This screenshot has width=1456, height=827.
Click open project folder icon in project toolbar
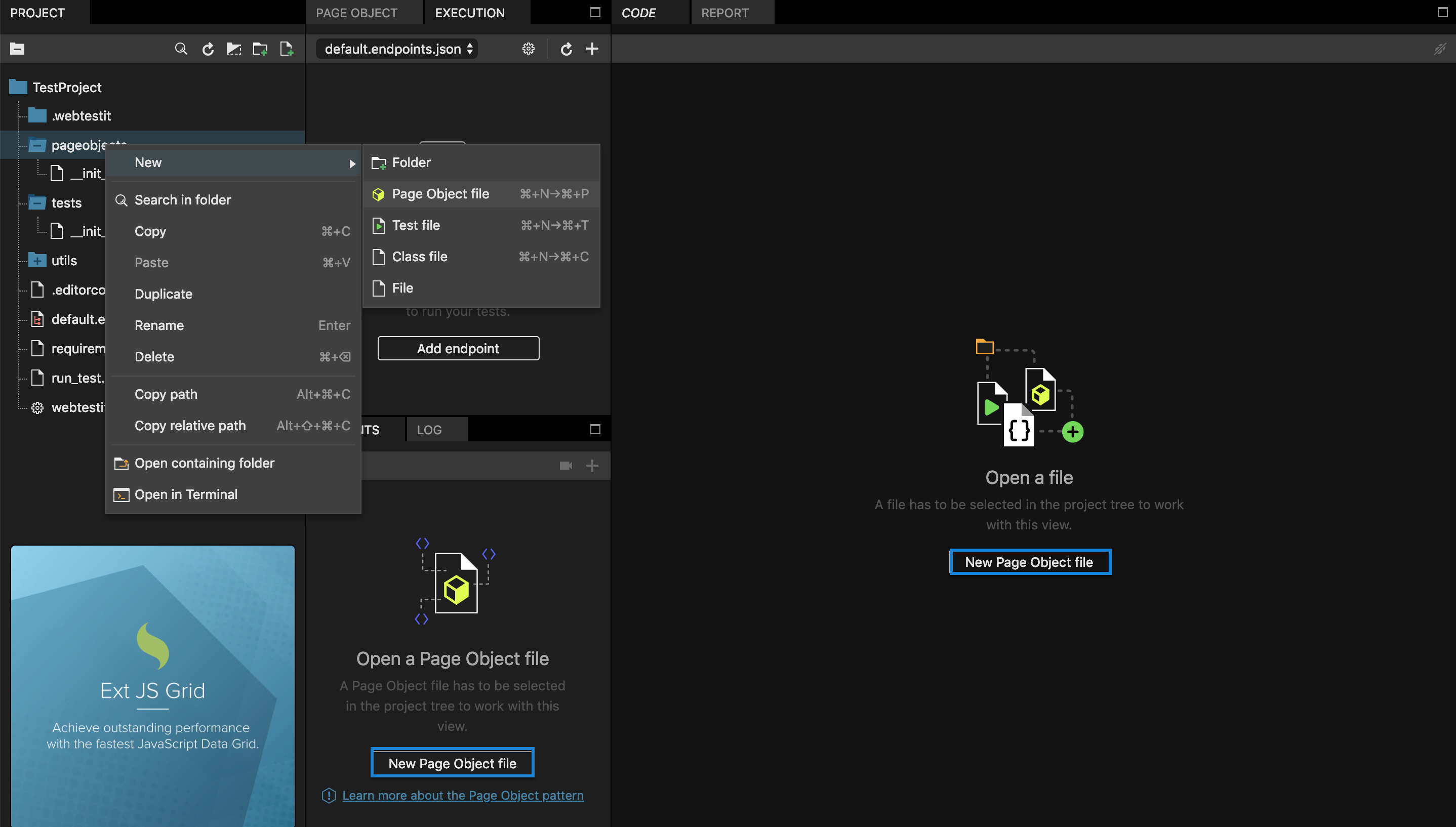pyautogui.click(x=233, y=49)
